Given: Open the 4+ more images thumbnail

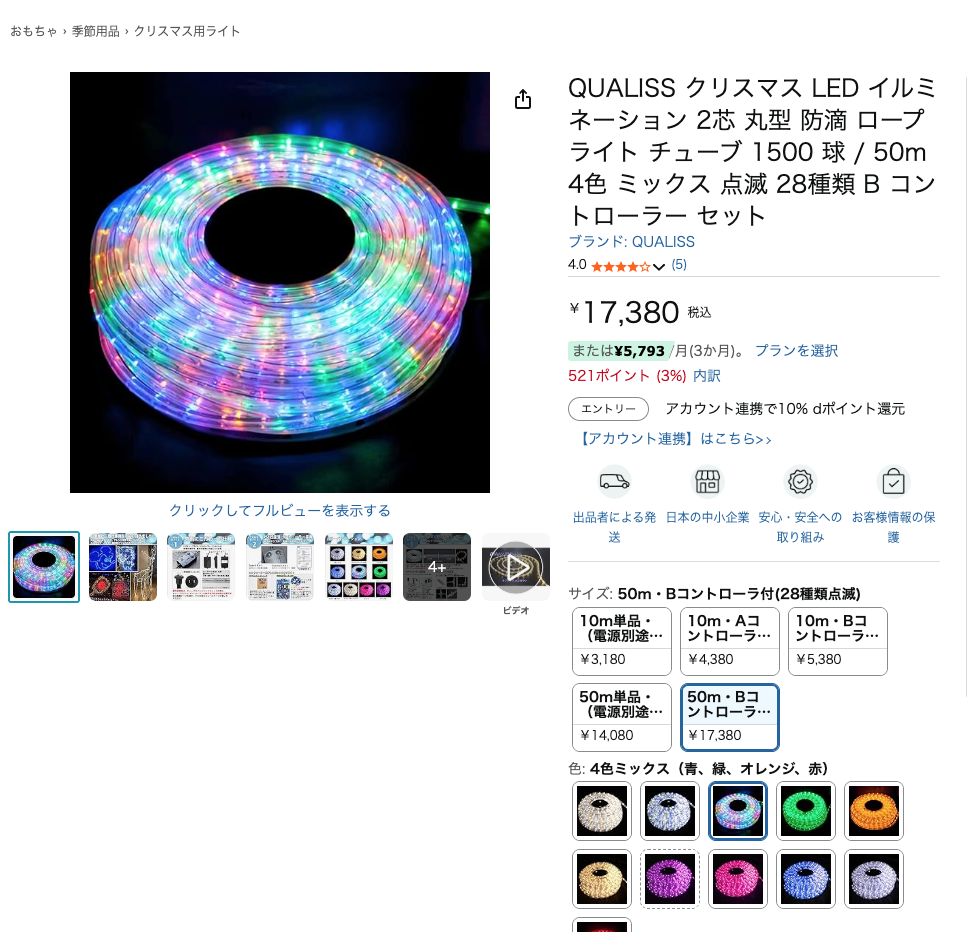Looking at the screenshot, I should click(437, 567).
